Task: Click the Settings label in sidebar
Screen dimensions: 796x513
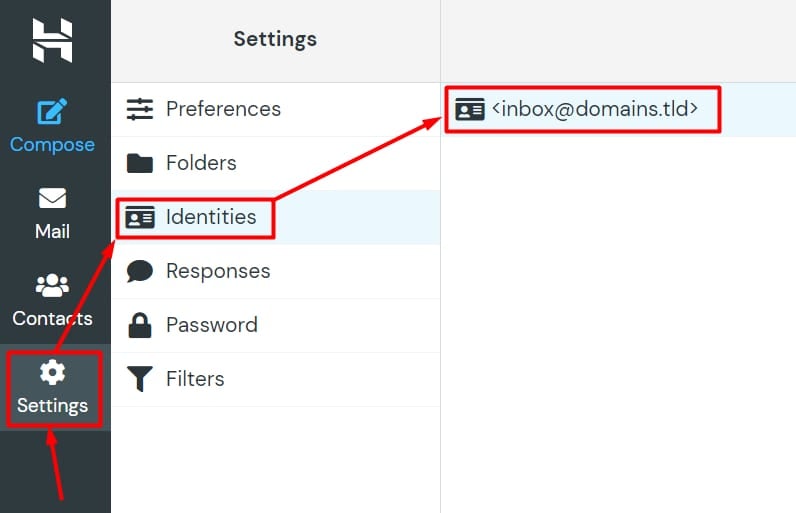Action: (52, 406)
